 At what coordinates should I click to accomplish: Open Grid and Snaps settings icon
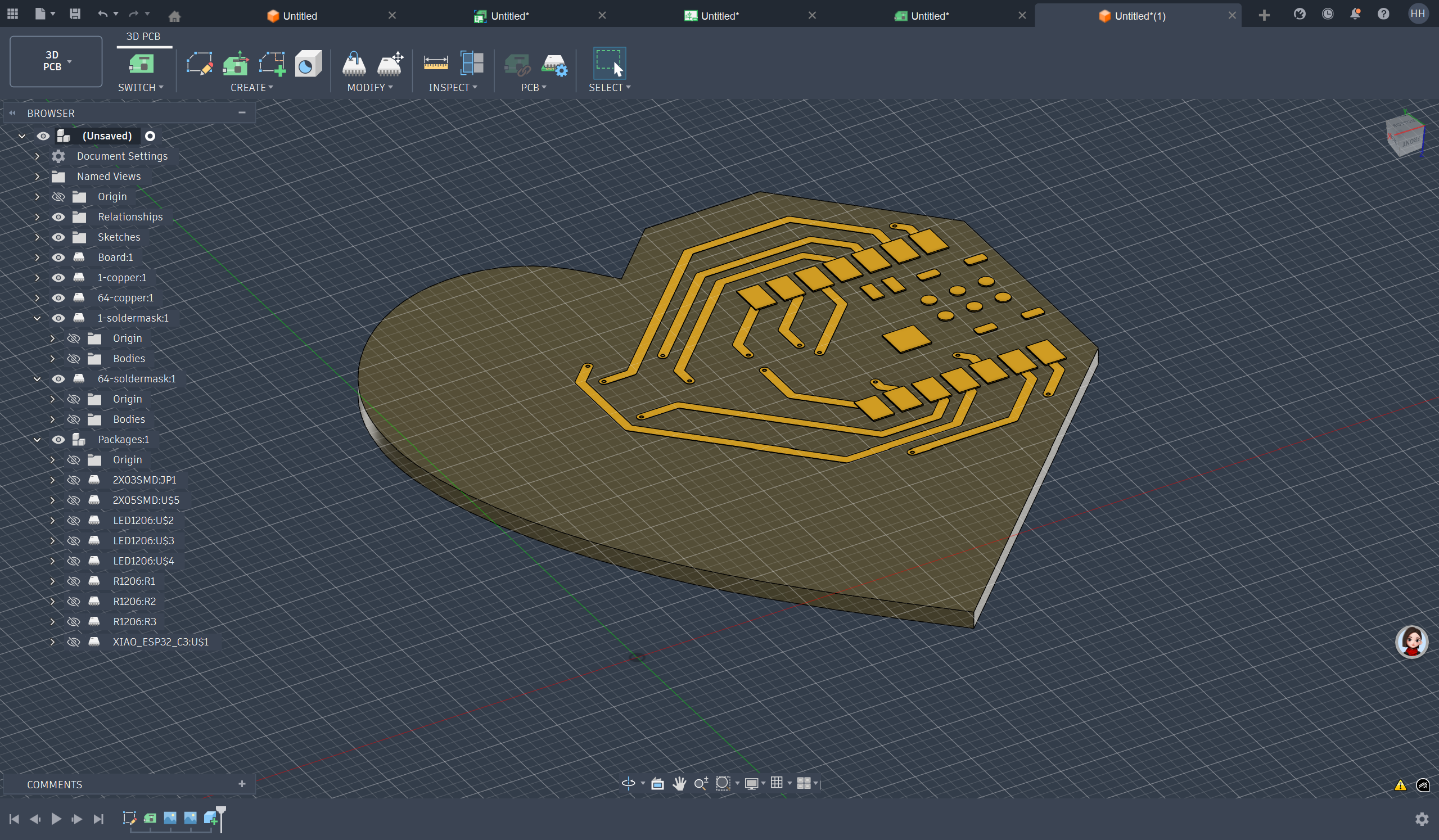(777, 783)
